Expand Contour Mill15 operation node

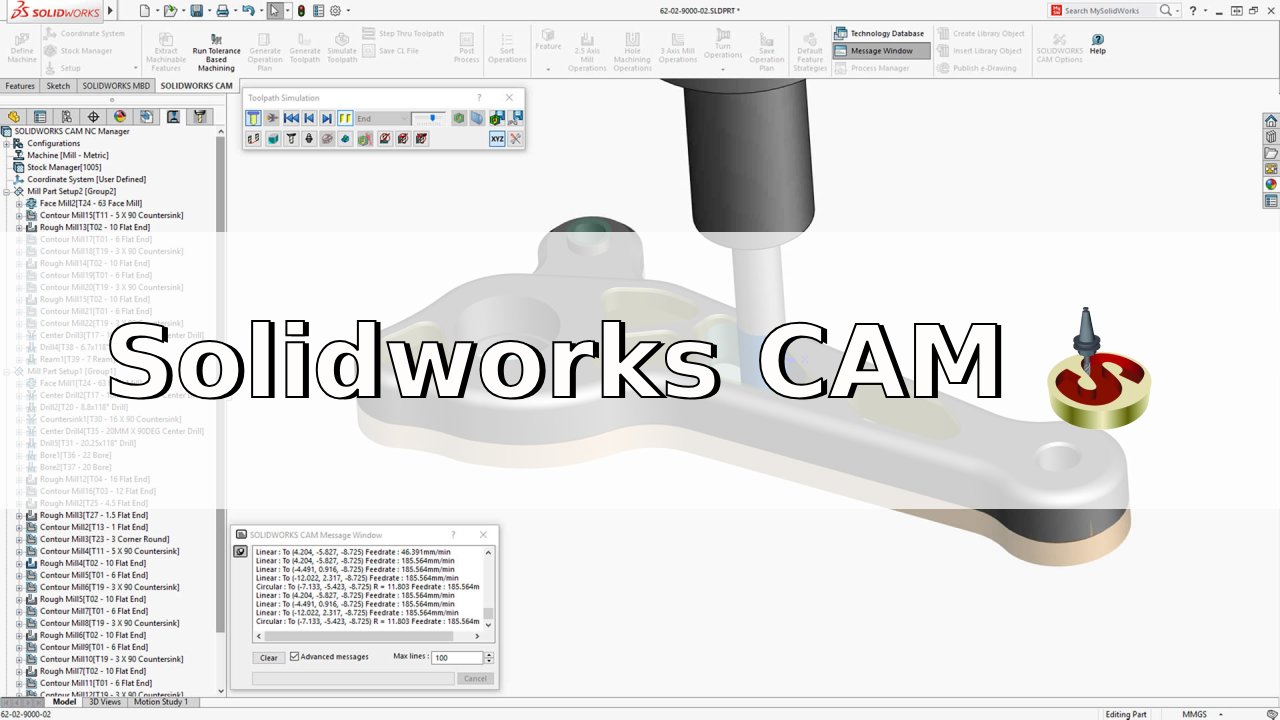pos(18,215)
